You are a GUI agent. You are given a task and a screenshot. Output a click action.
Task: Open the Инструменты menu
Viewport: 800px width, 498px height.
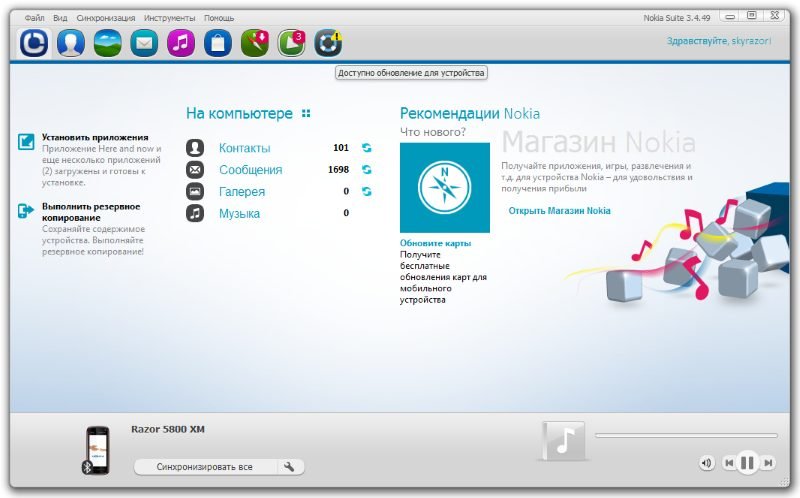(170, 18)
